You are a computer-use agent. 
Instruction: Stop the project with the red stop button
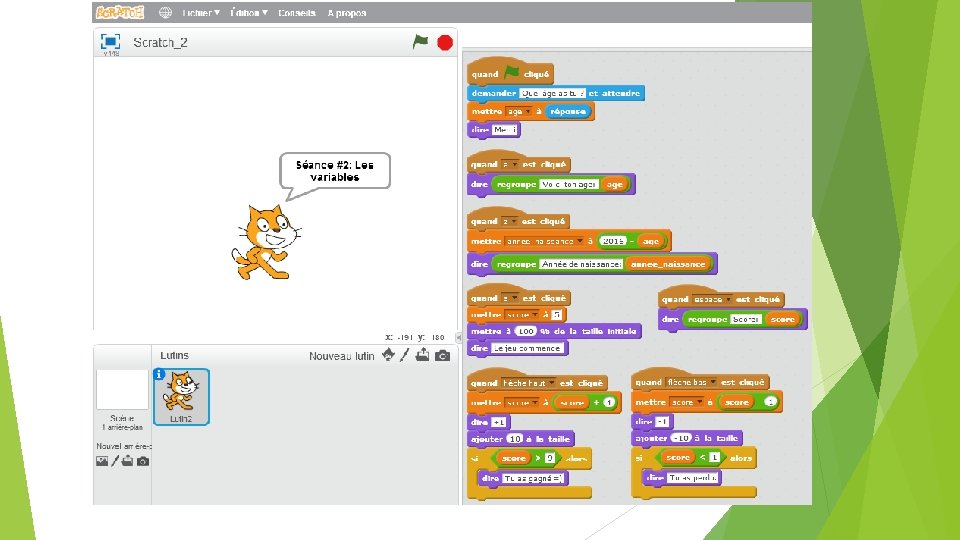pos(445,42)
